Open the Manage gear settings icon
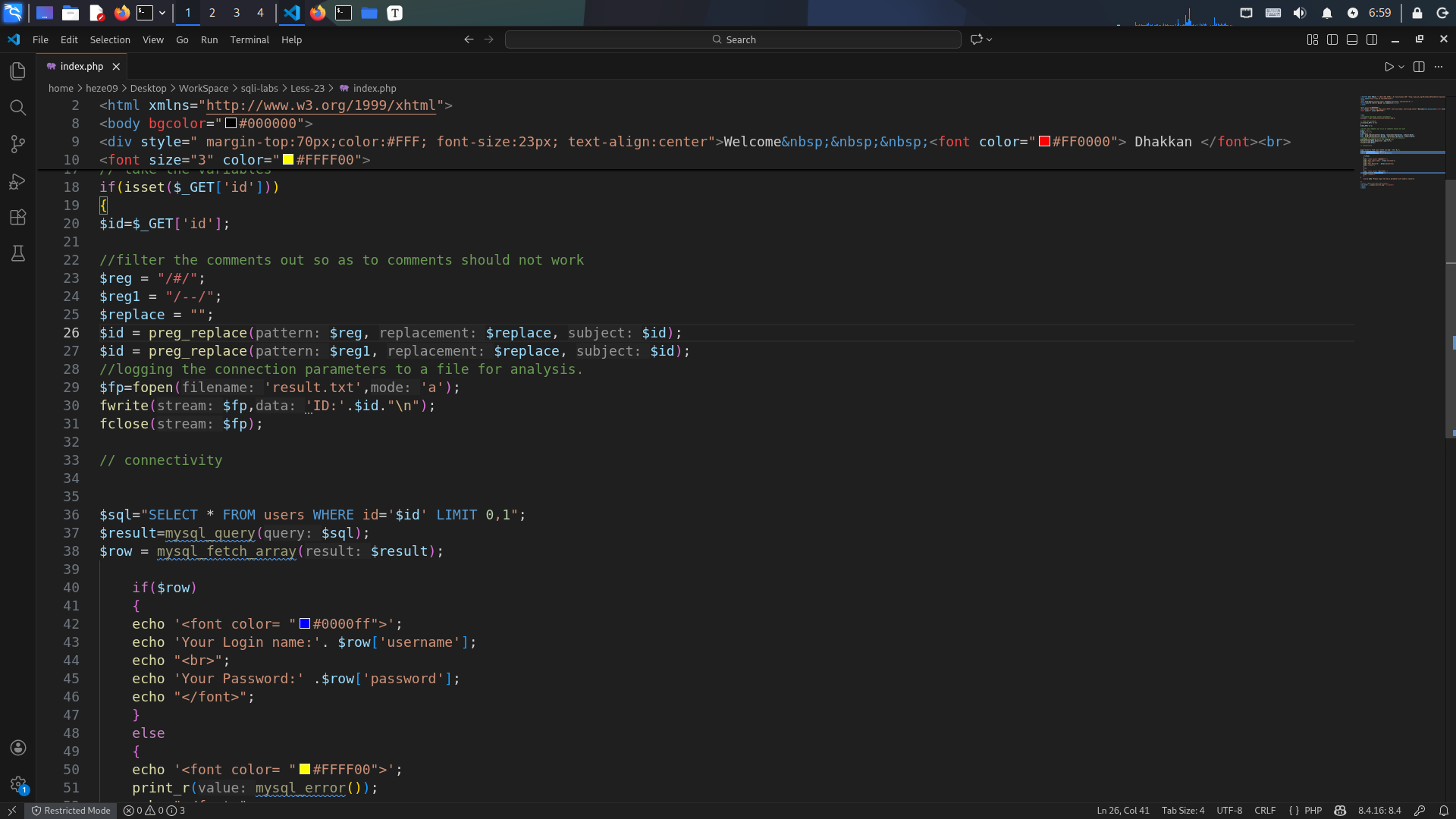The image size is (1456, 819). (x=18, y=784)
